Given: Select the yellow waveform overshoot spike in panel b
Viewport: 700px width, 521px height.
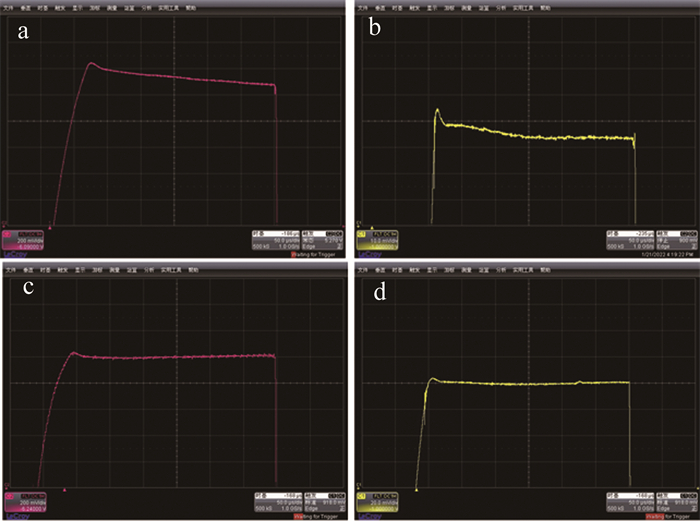Looking at the screenshot, I should (437, 110).
